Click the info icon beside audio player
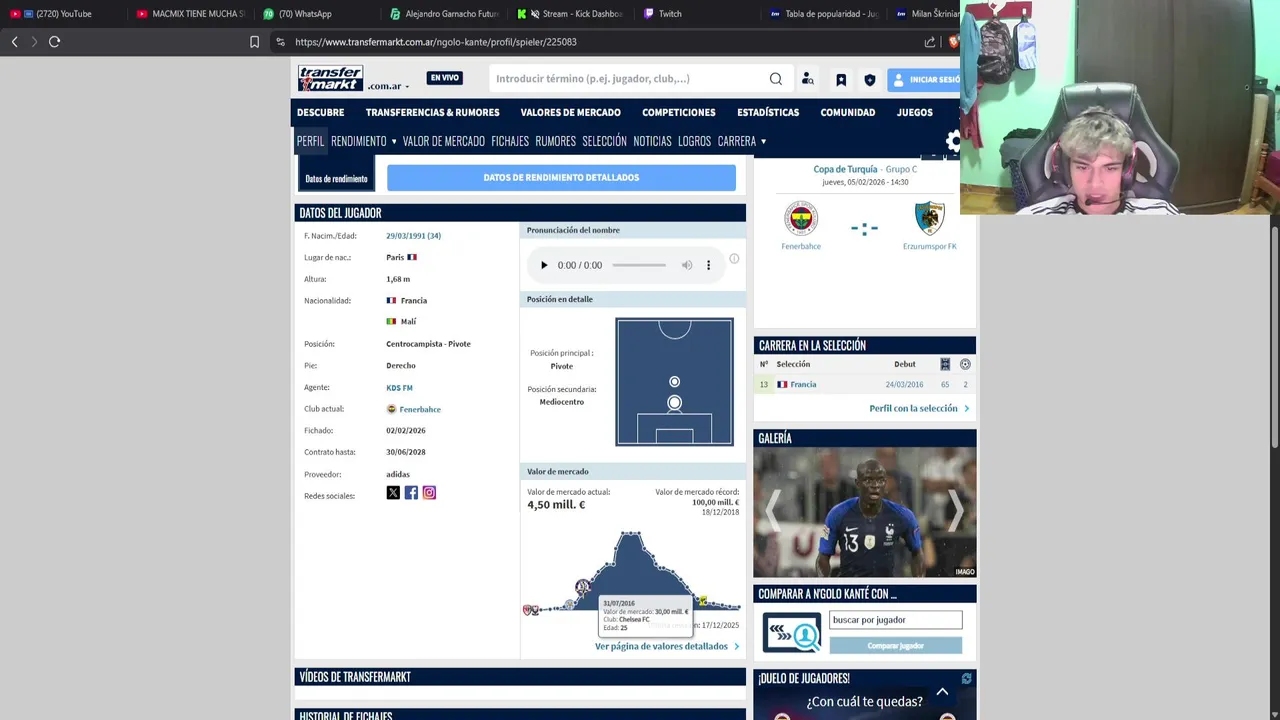1280x720 pixels. pos(734,259)
